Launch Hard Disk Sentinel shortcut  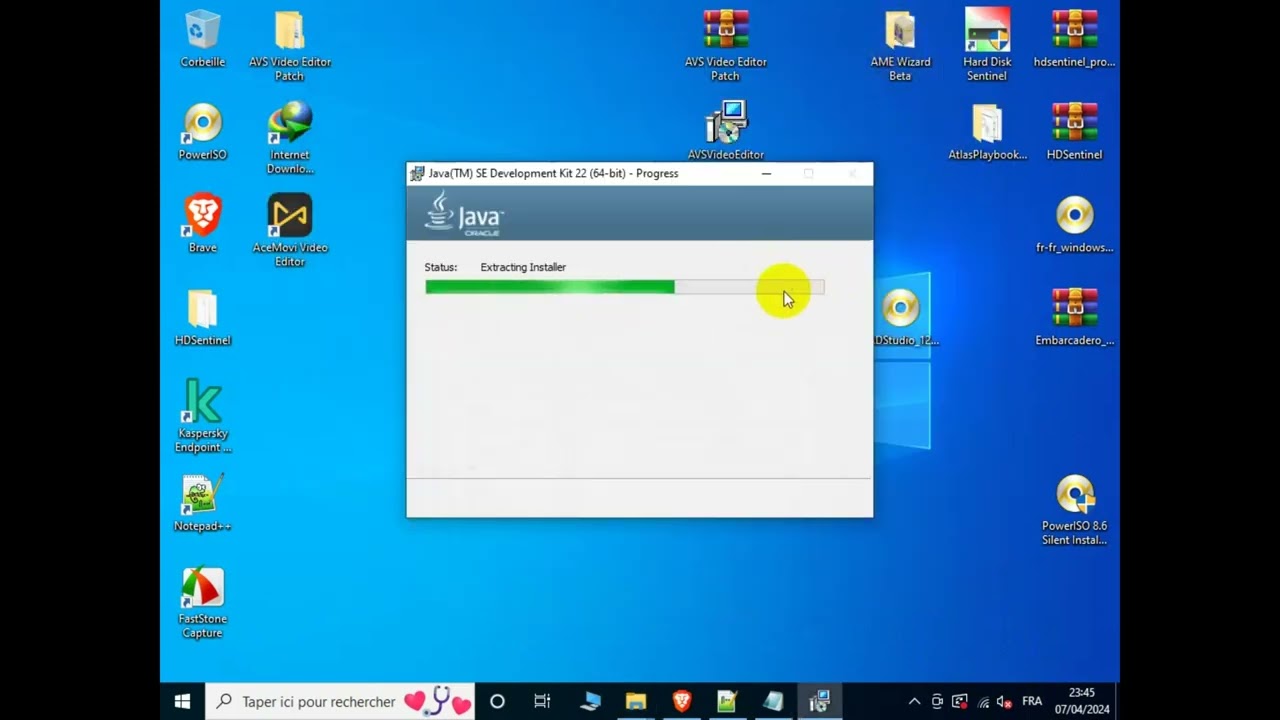(987, 46)
